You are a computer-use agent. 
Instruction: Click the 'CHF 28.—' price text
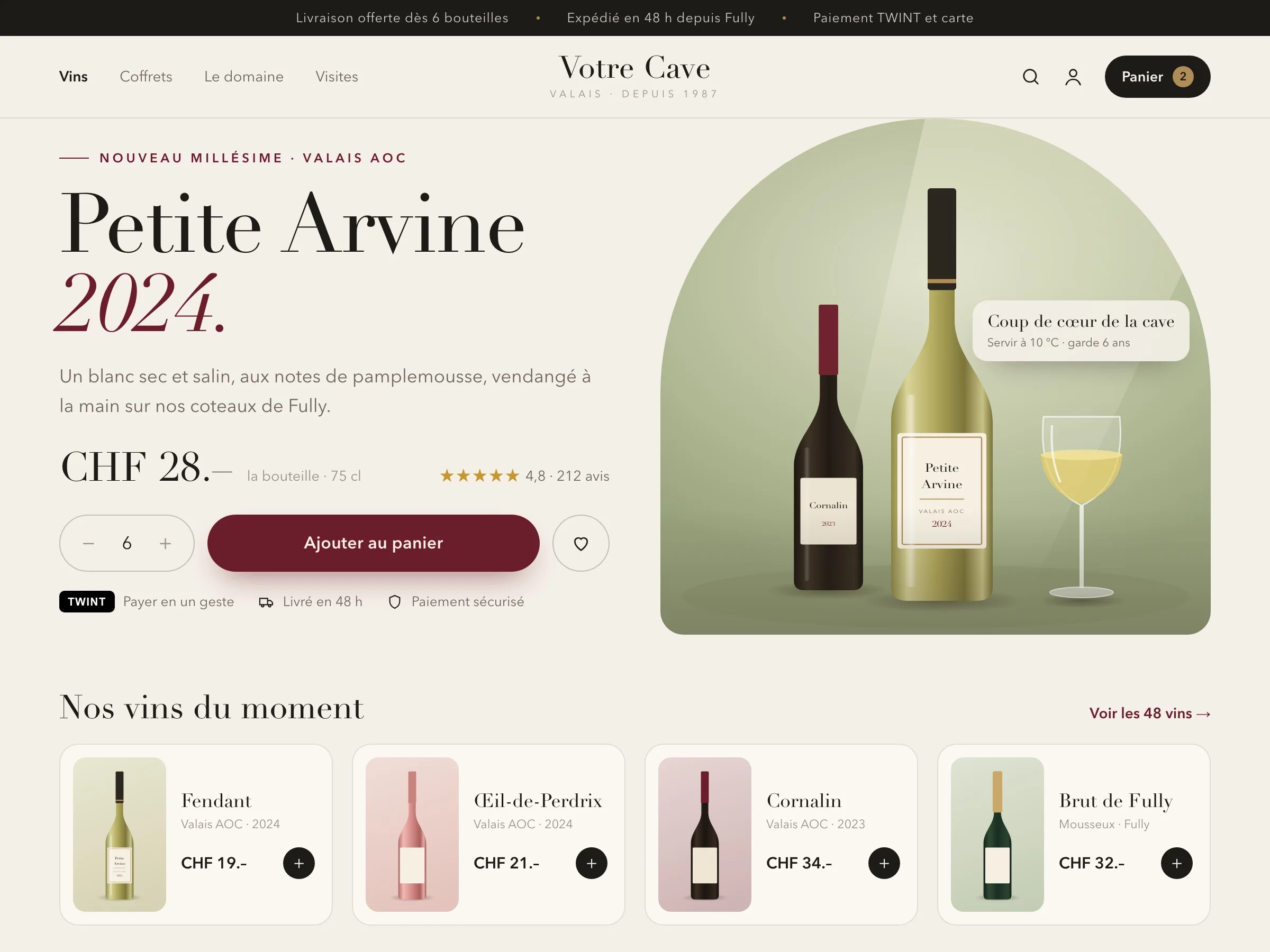pyautogui.click(x=147, y=466)
